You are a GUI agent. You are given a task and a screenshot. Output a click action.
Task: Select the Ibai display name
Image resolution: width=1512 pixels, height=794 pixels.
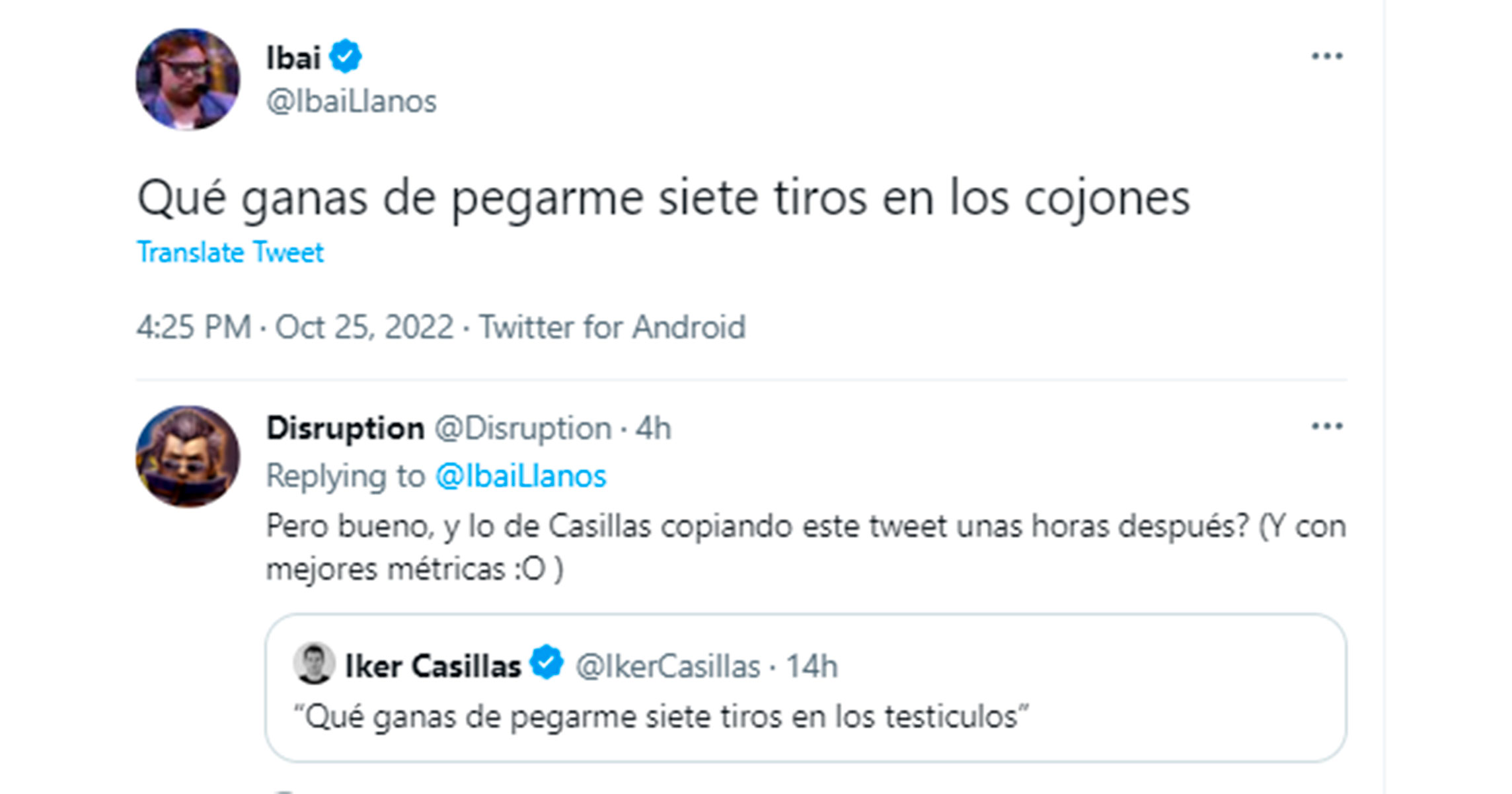coord(294,57)
